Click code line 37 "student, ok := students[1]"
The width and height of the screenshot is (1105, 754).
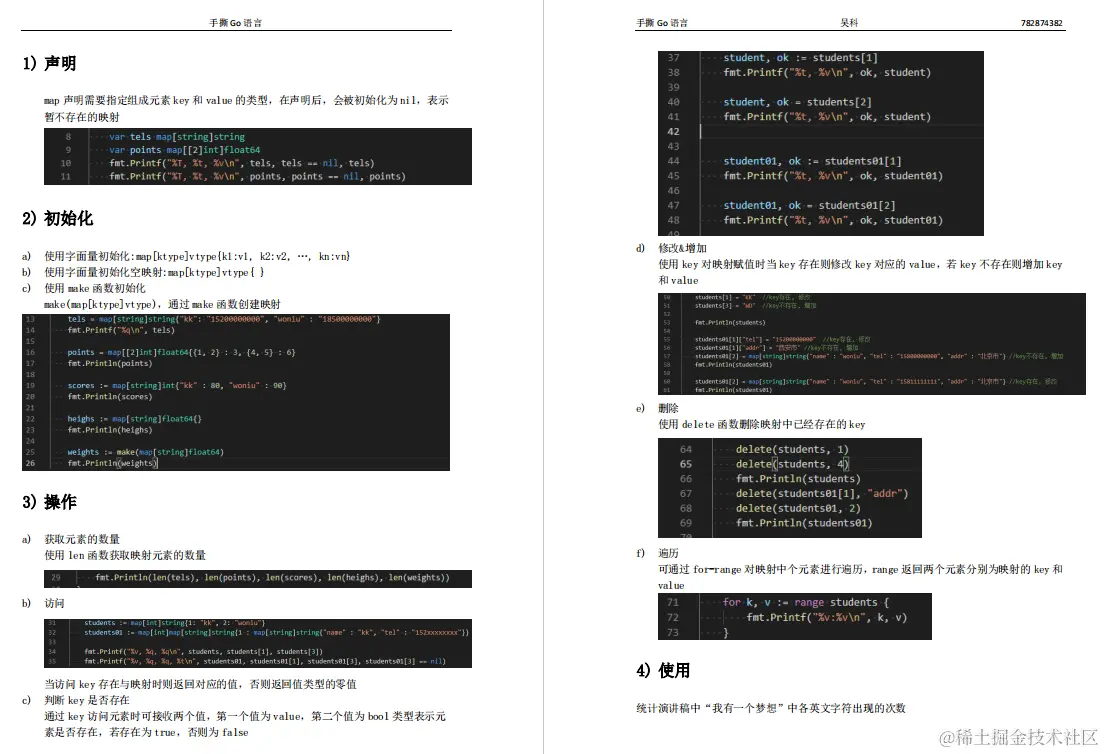(800, 58)
